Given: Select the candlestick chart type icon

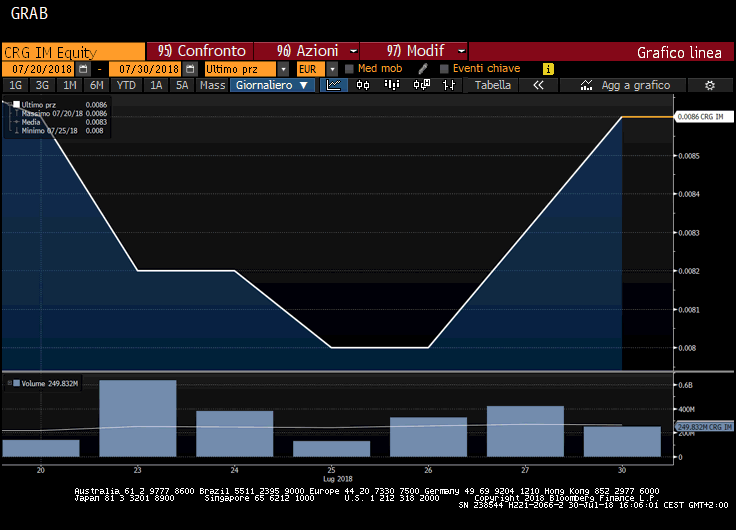Looking at the screenshot, I should coord(363,86).
